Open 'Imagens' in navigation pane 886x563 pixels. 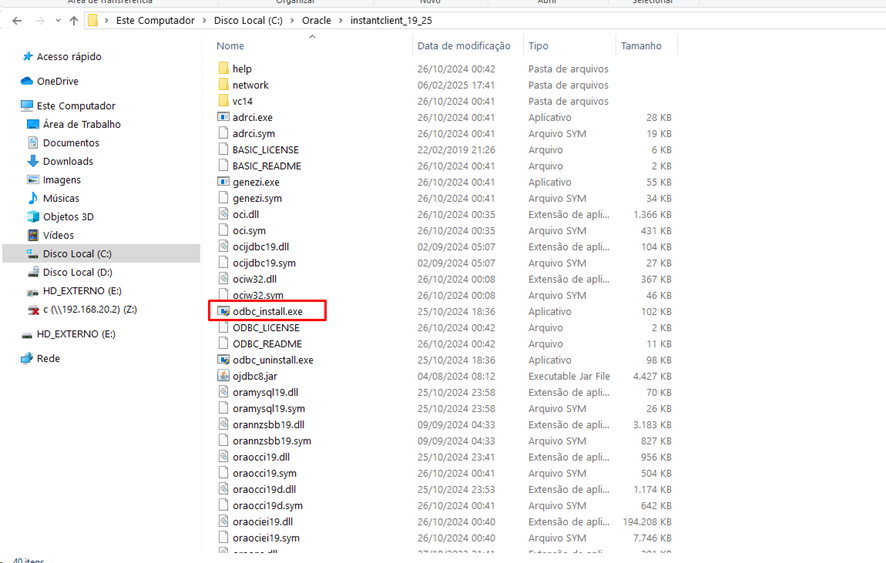[62, 180]
